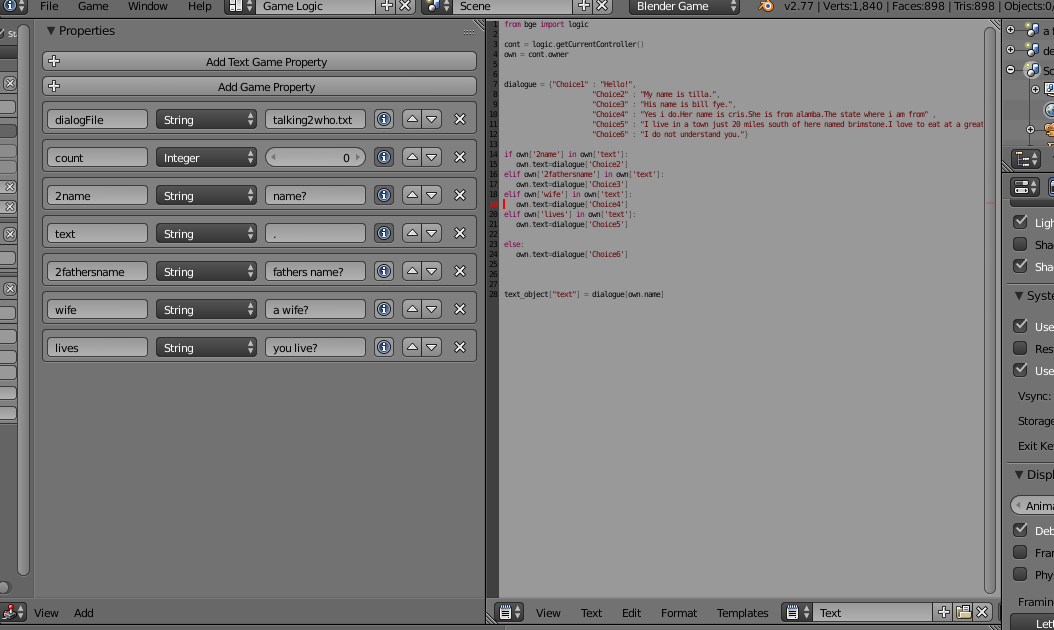
Task: Toggle debug info for count property
Action: (384, 157)
